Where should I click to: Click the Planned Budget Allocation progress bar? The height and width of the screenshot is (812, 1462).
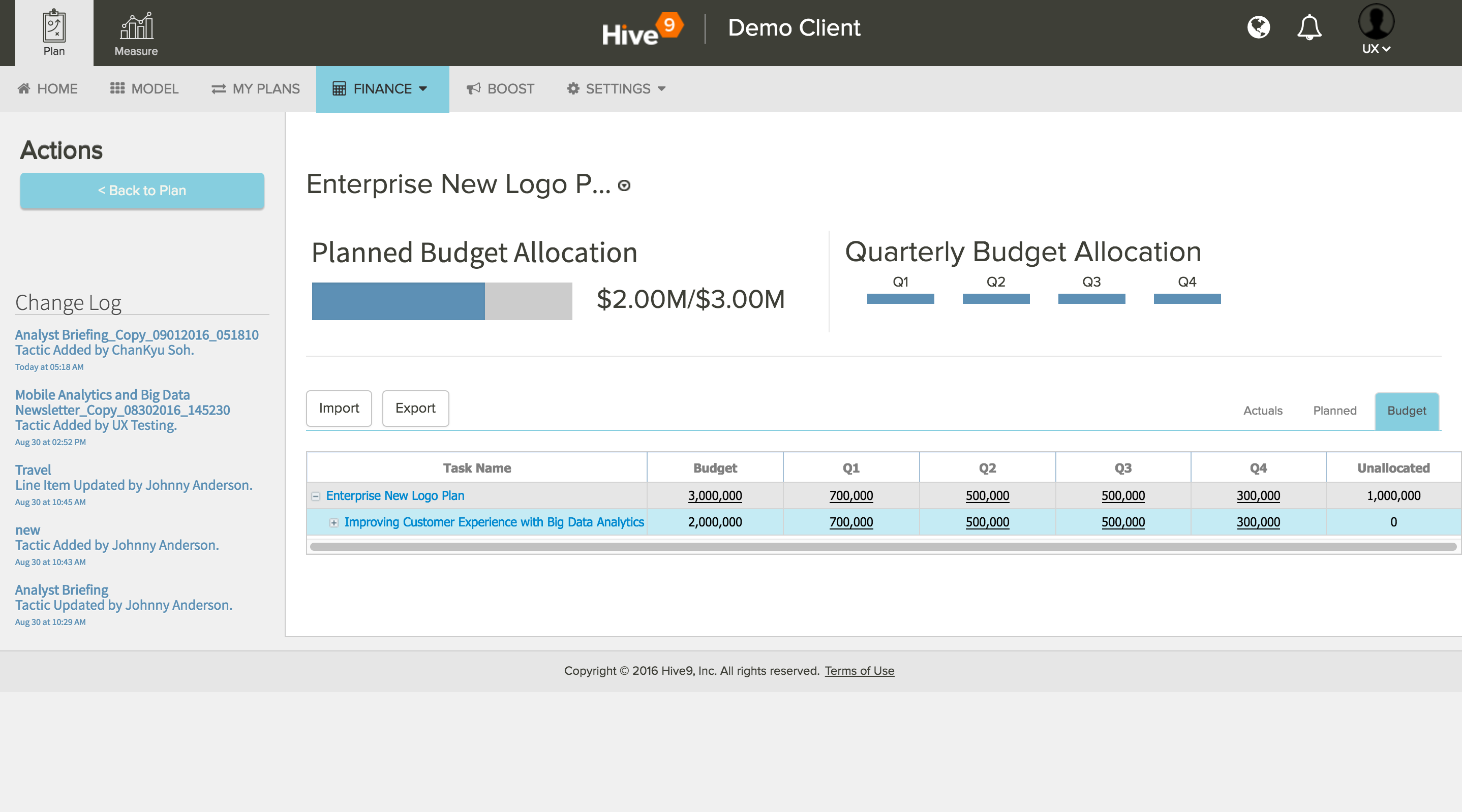[x=442, y=301]
